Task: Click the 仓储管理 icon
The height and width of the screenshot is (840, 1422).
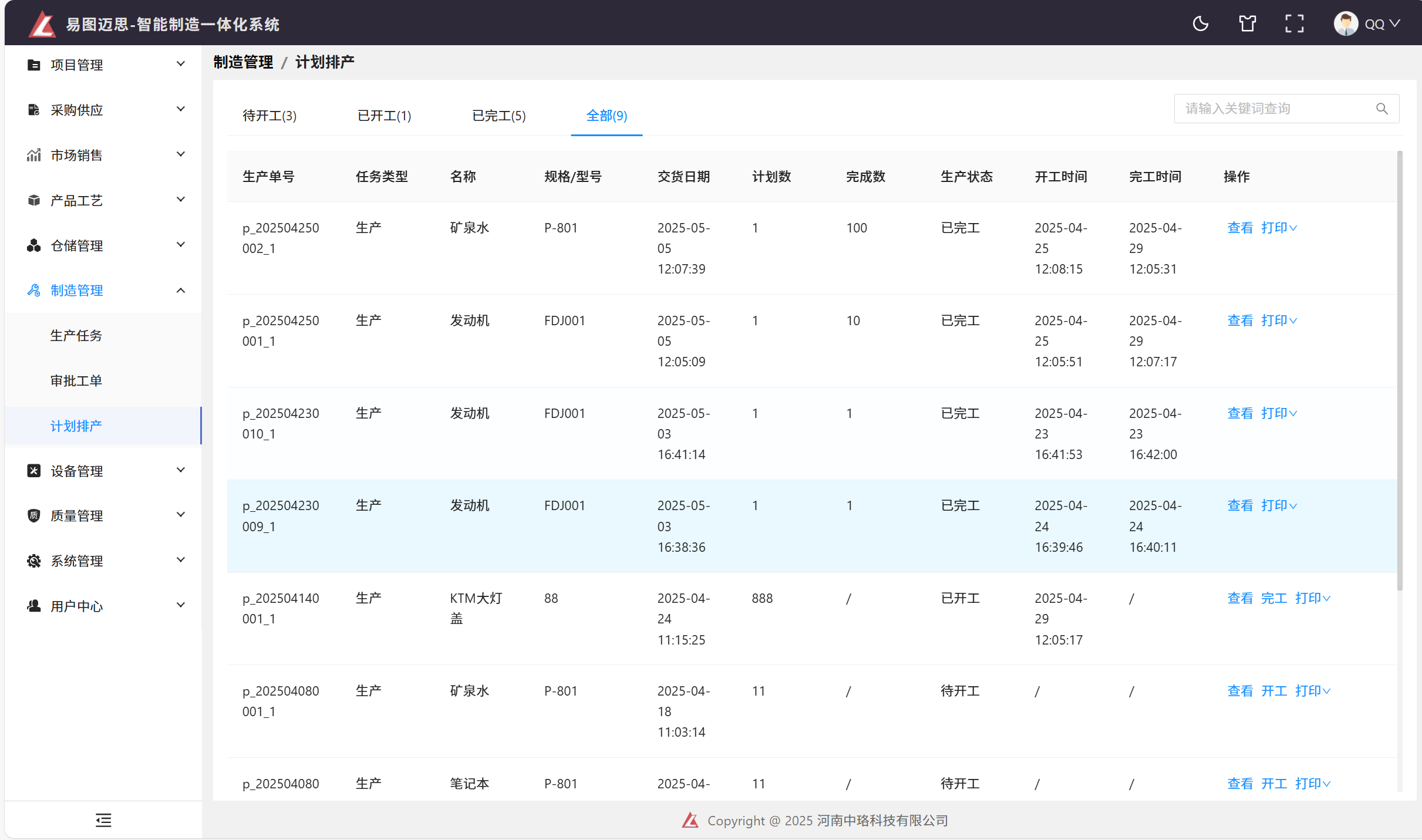Action: (x=34, y=245)
